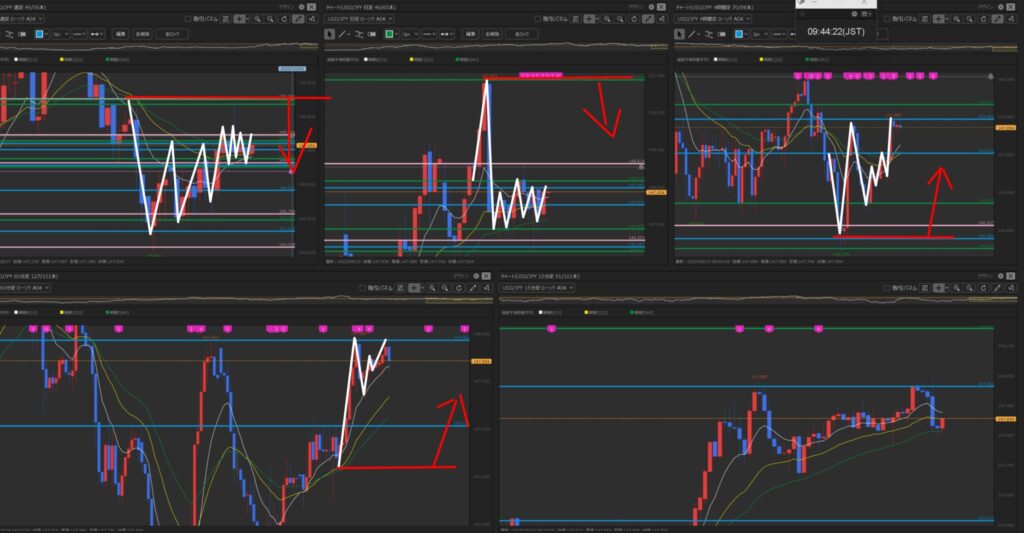The image size is (1024, 533).
Task: Refresh the daily chart
Action: (x=634, y=19)
